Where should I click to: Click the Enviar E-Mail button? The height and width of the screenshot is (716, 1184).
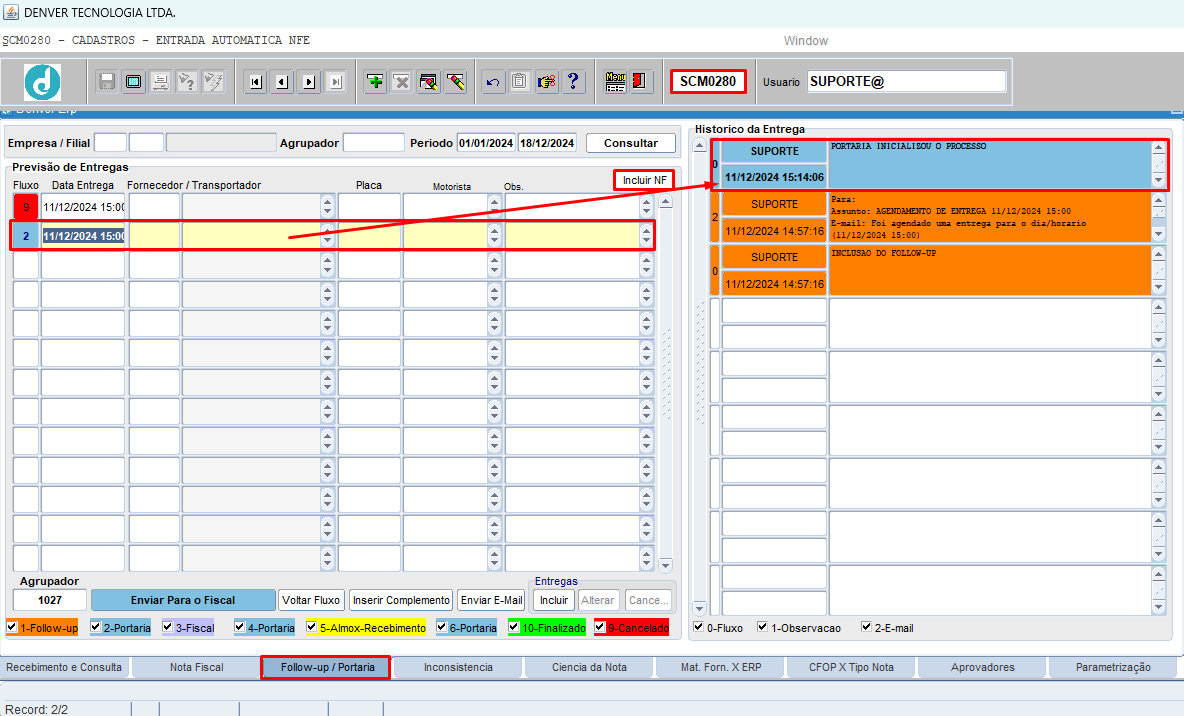[x=492, y=600]
